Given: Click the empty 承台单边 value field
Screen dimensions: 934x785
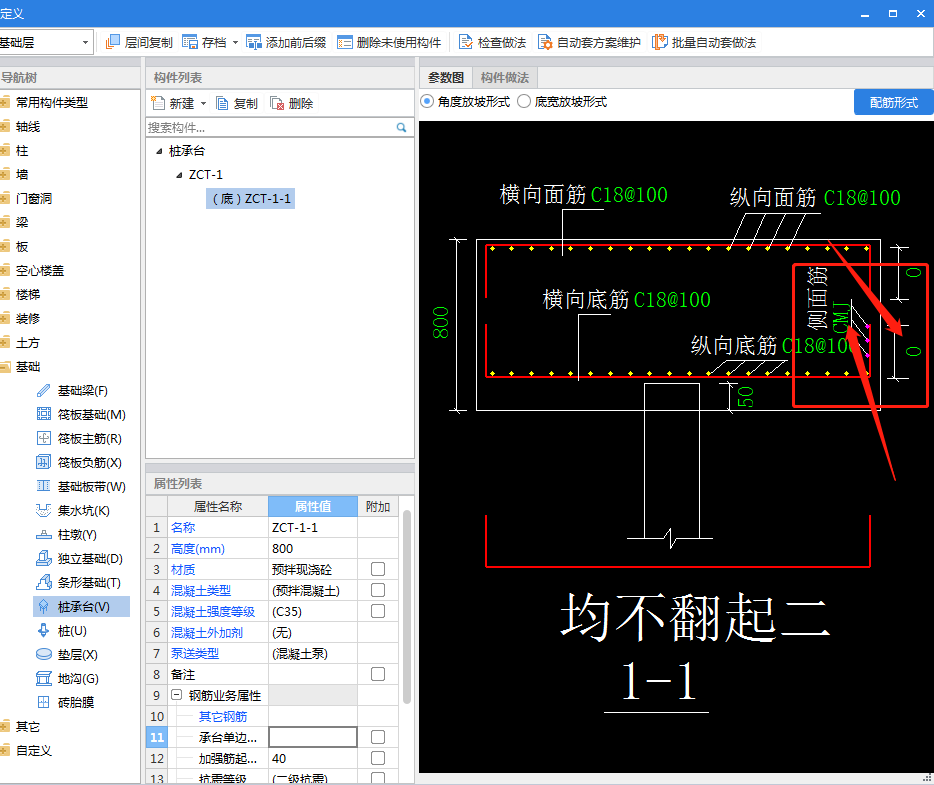Looking at the screenshot, I should [313, 737].
